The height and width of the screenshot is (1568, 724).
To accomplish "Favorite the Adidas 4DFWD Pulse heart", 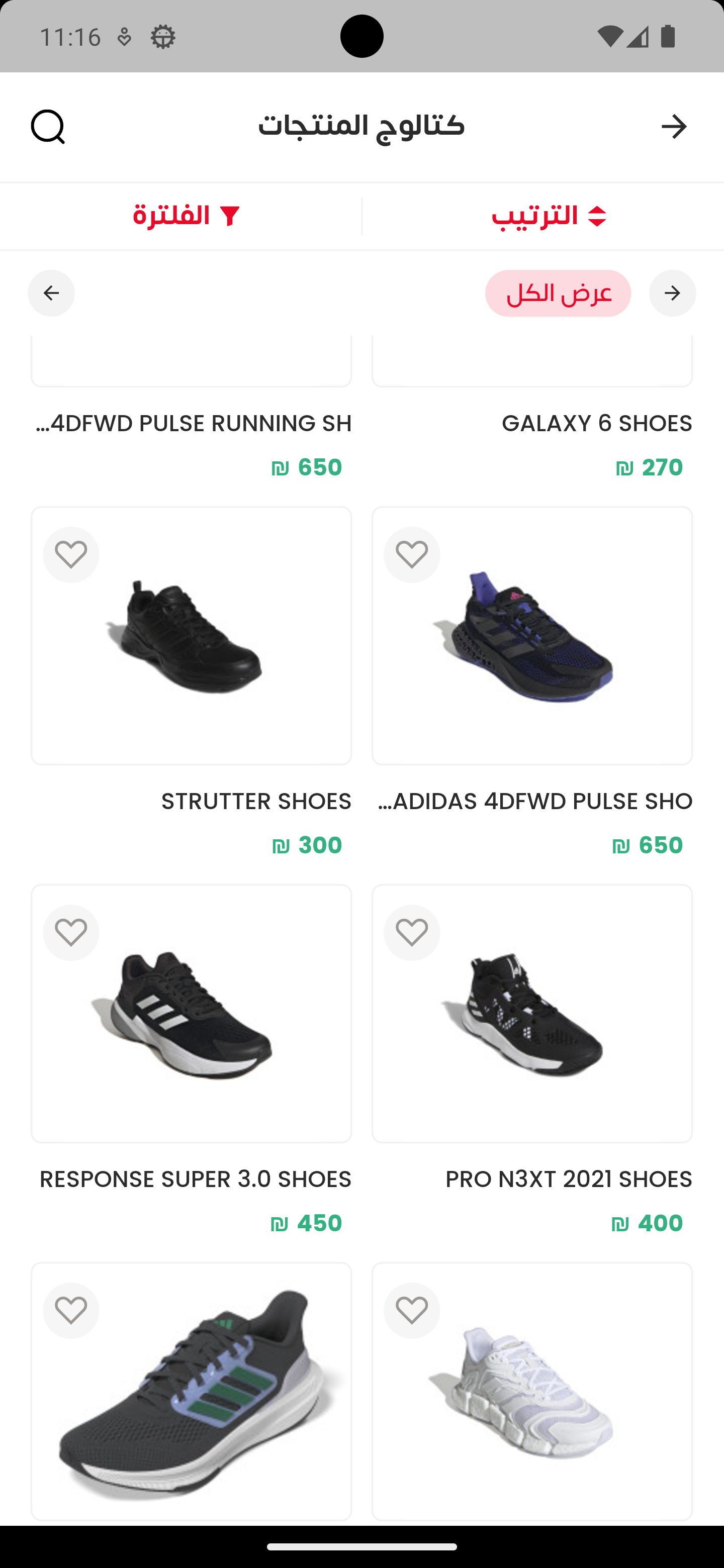I will [412, 554].
